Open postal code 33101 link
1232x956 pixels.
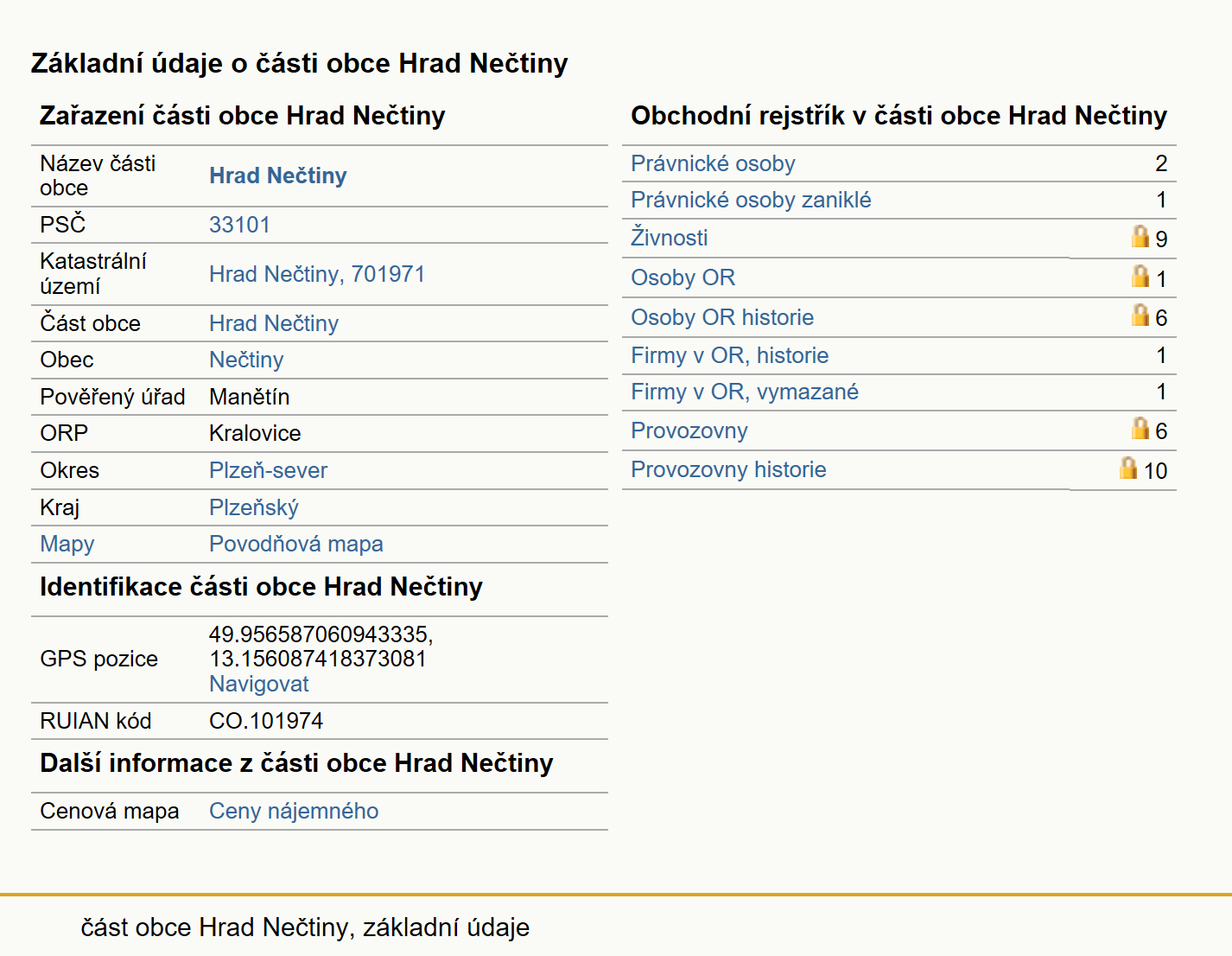(x=239, y=225)
